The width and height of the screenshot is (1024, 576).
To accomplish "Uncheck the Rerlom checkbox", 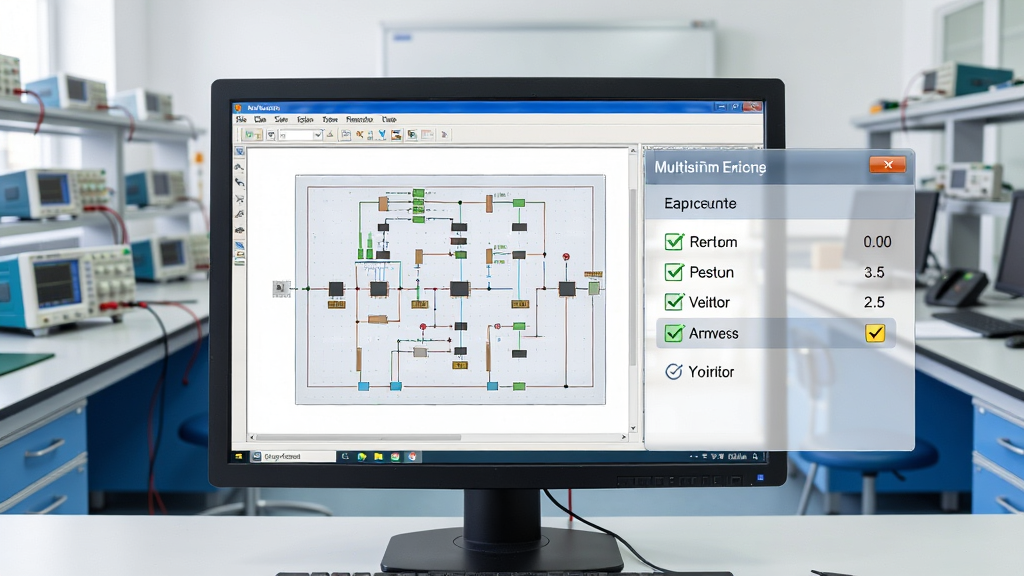I will [674, 242].
